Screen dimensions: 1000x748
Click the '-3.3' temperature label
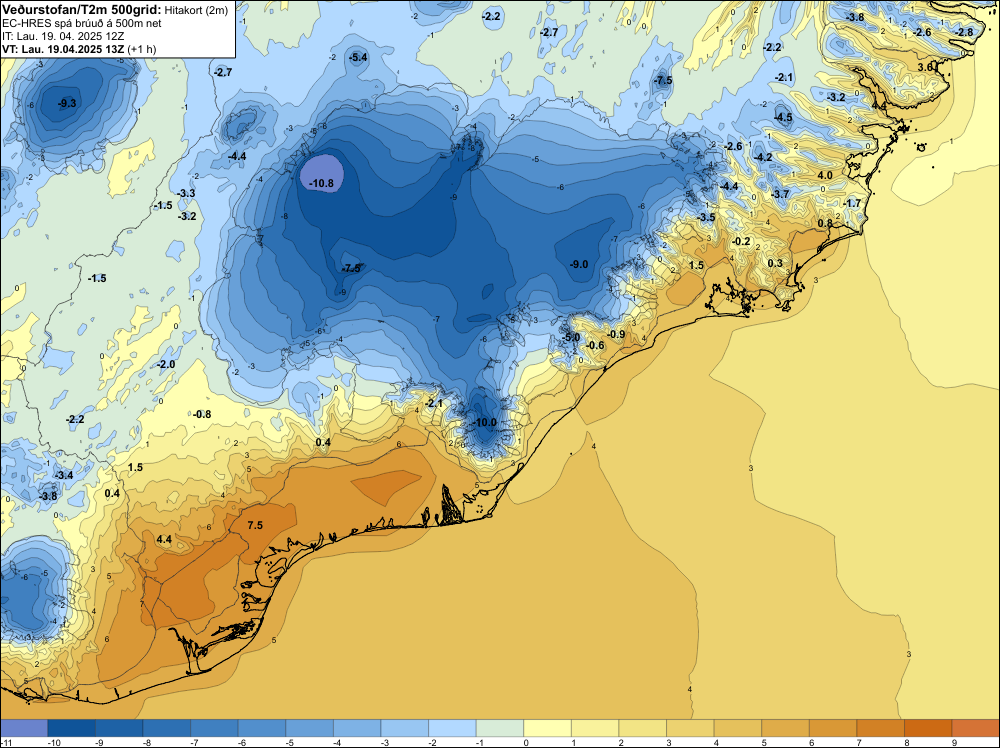pos(186,193)
